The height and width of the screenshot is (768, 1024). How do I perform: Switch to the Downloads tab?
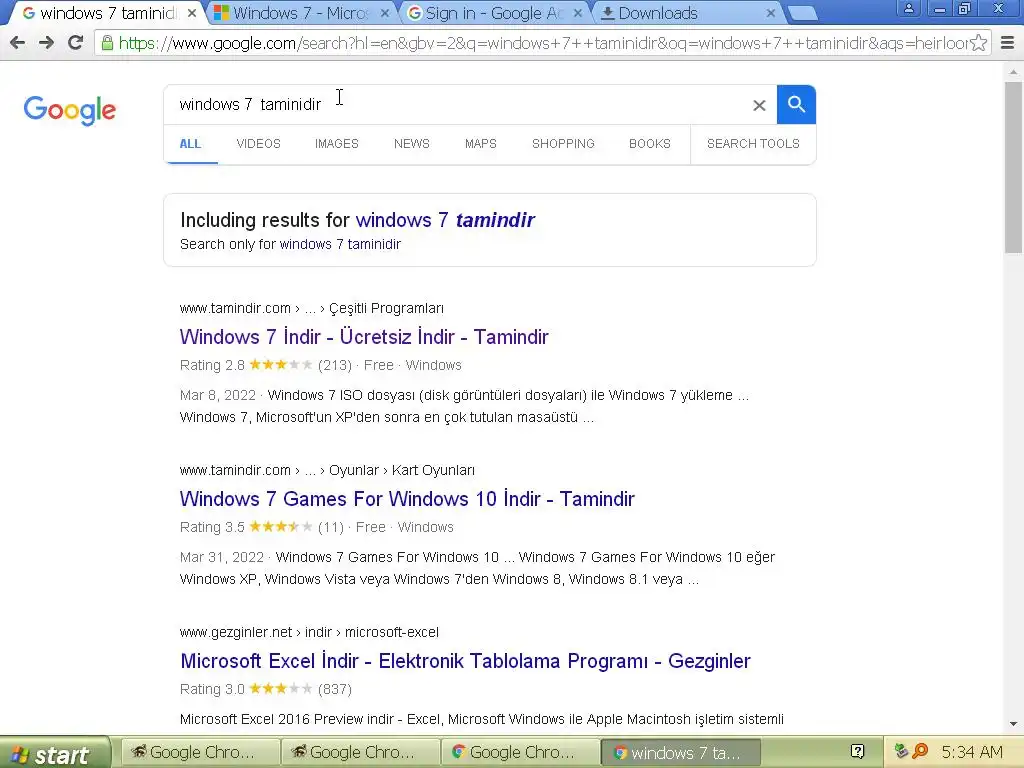tap(686, 13)
